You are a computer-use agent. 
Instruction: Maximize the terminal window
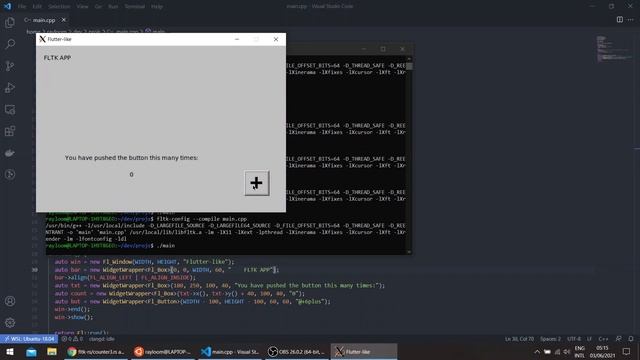click(383, 49)
